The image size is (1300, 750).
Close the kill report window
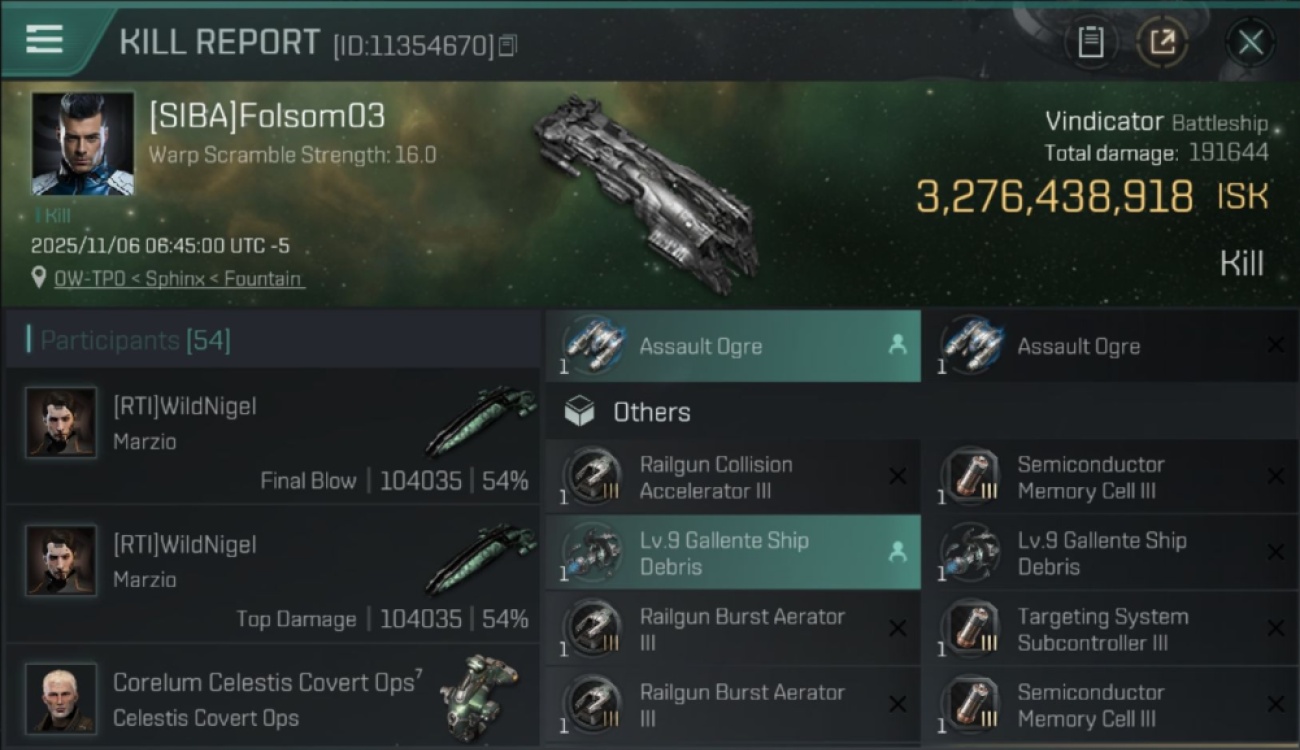coord(1250,42)
